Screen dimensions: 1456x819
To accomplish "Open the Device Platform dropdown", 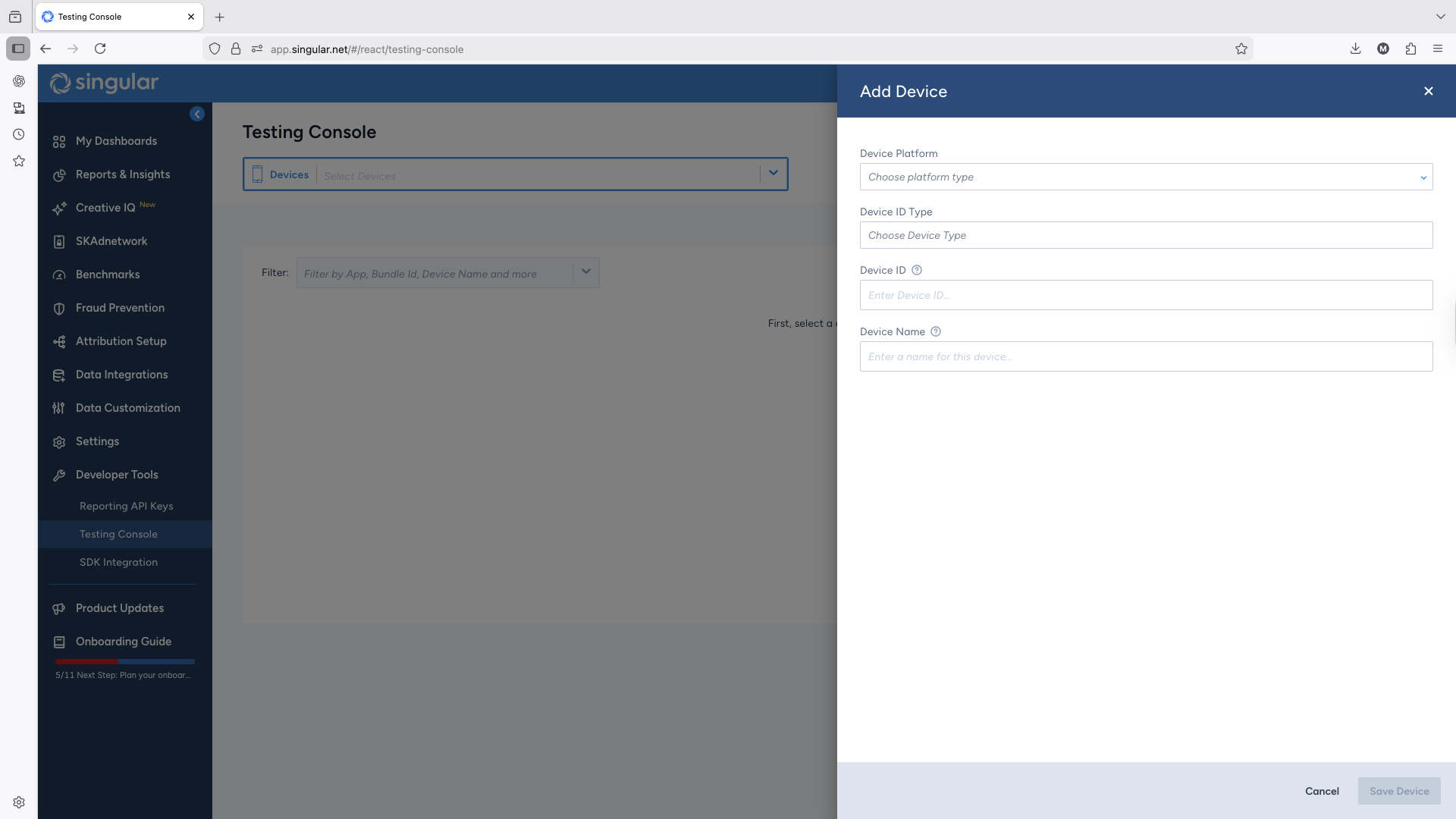I will pos(1145,177).
